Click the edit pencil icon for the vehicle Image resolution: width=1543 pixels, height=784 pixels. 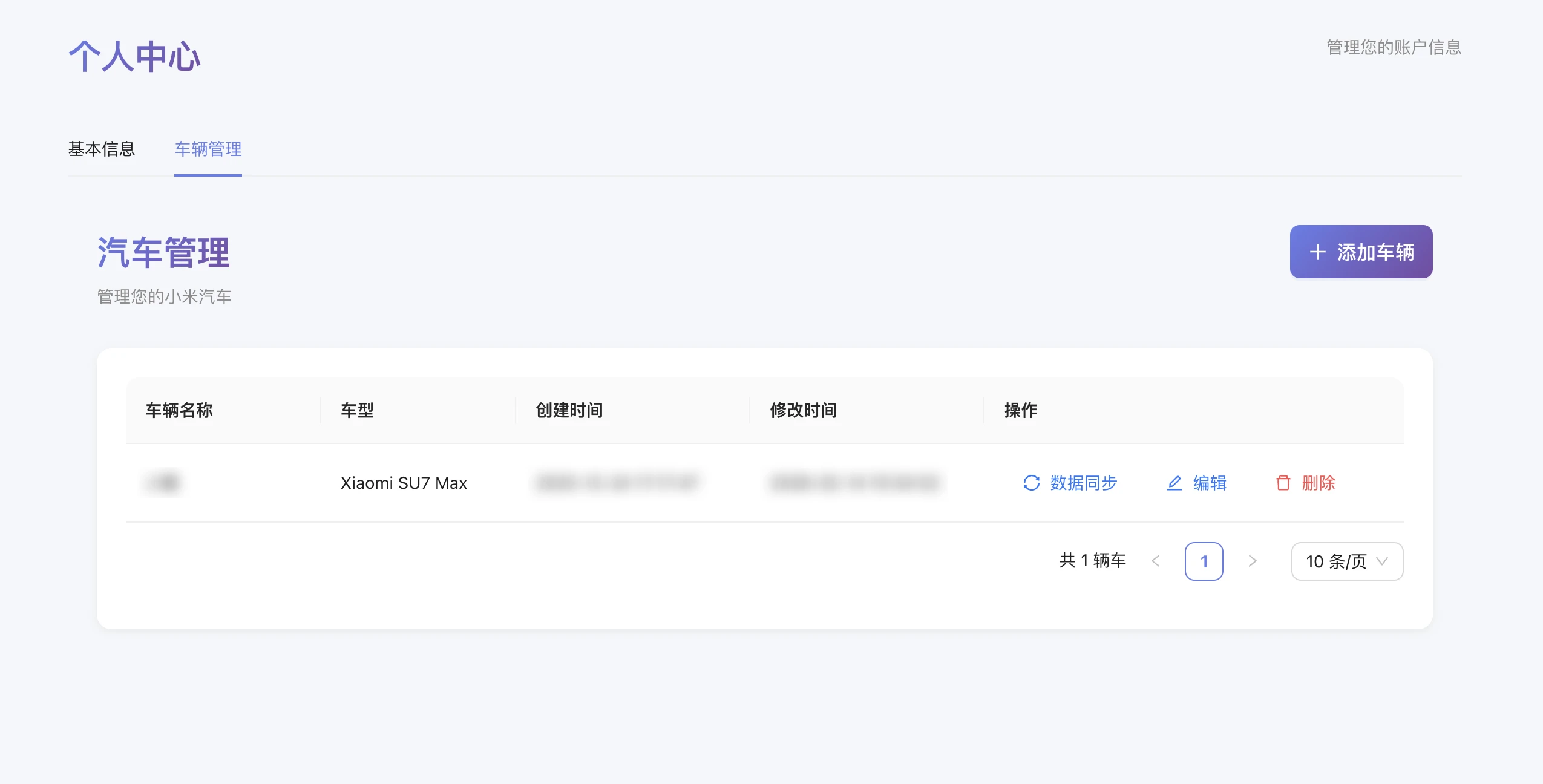coord(1175,483)
